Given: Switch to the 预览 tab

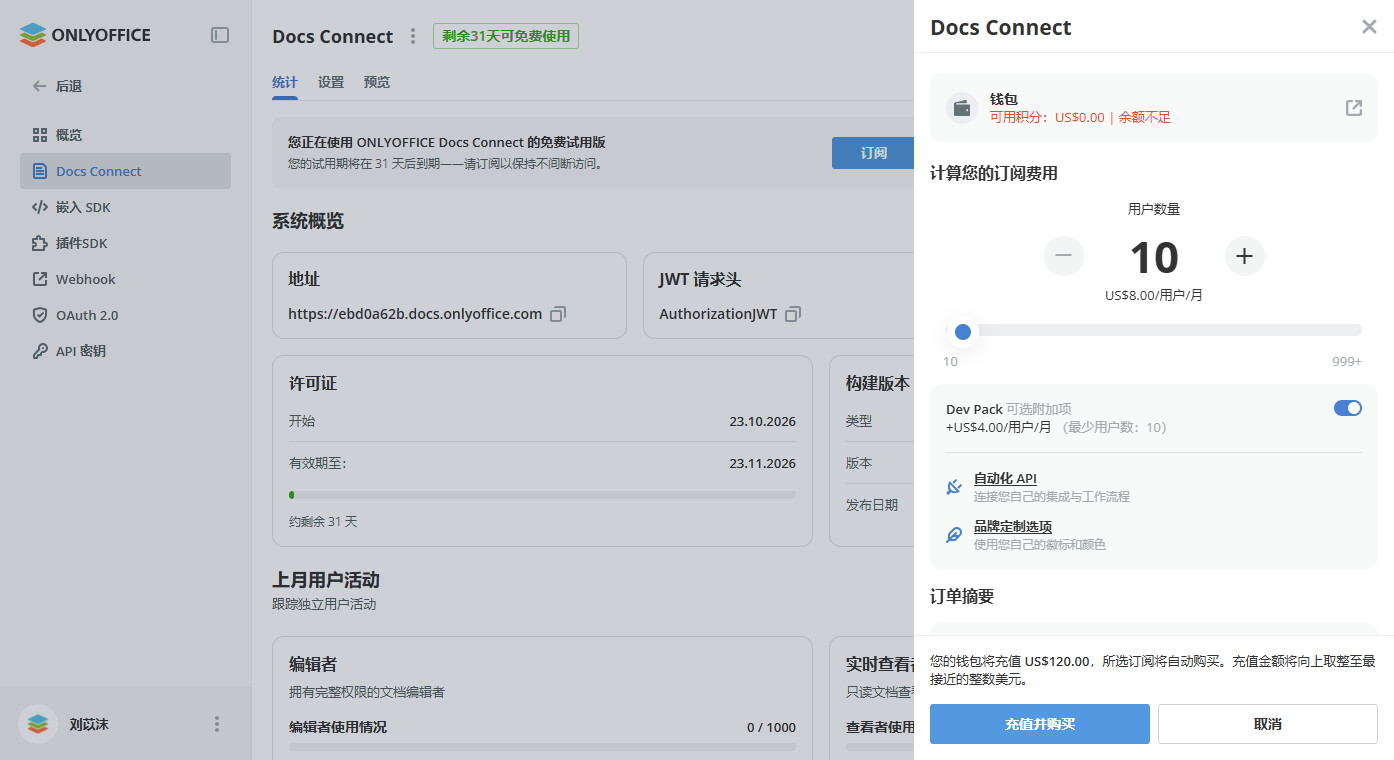Looking at the screenshot, I should (377, 82).
